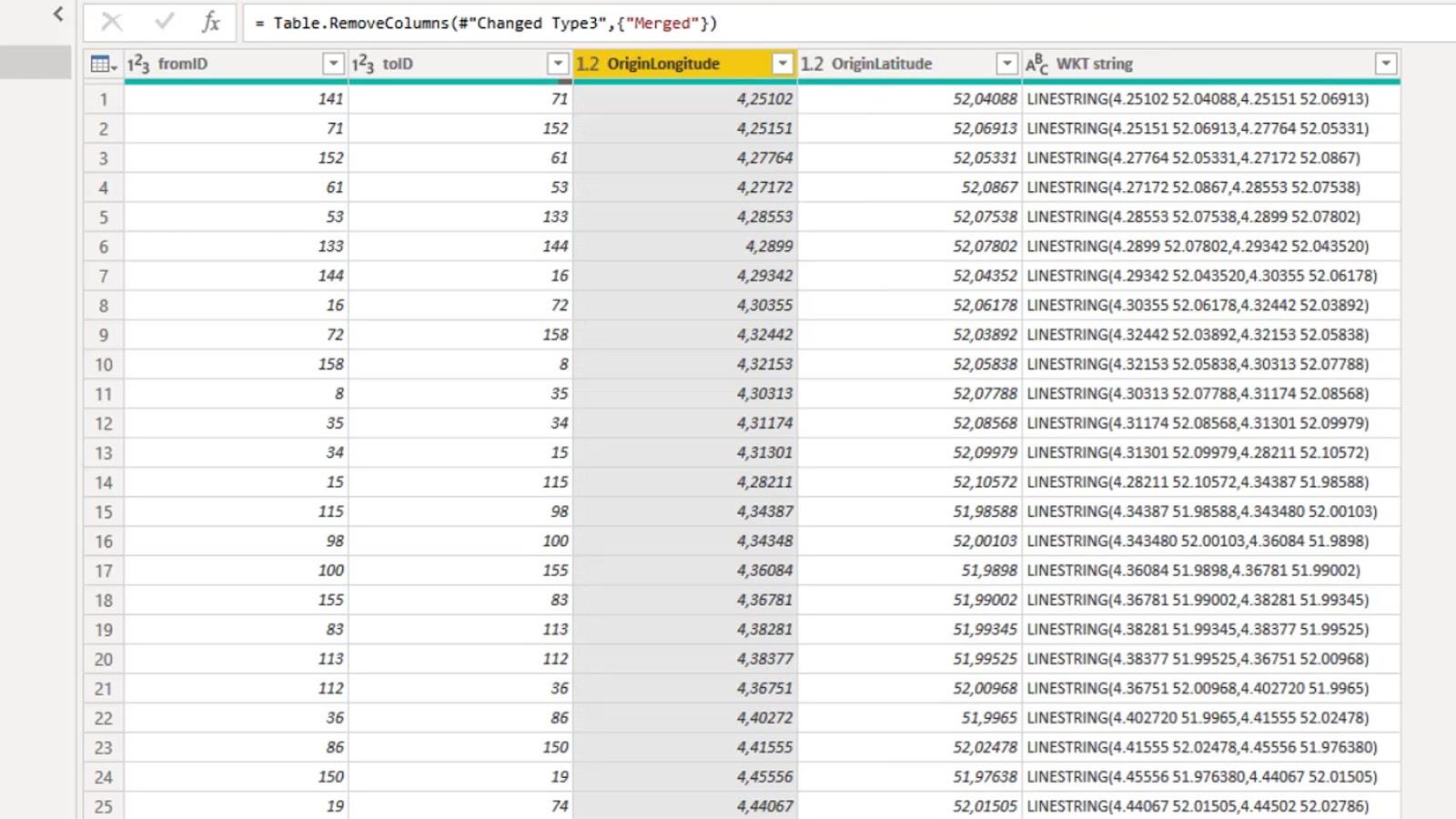Viewport: 1456px width, 819px height.
Task: Confirm the formula with checkmark icon
Action: click(x=164, y=22)
